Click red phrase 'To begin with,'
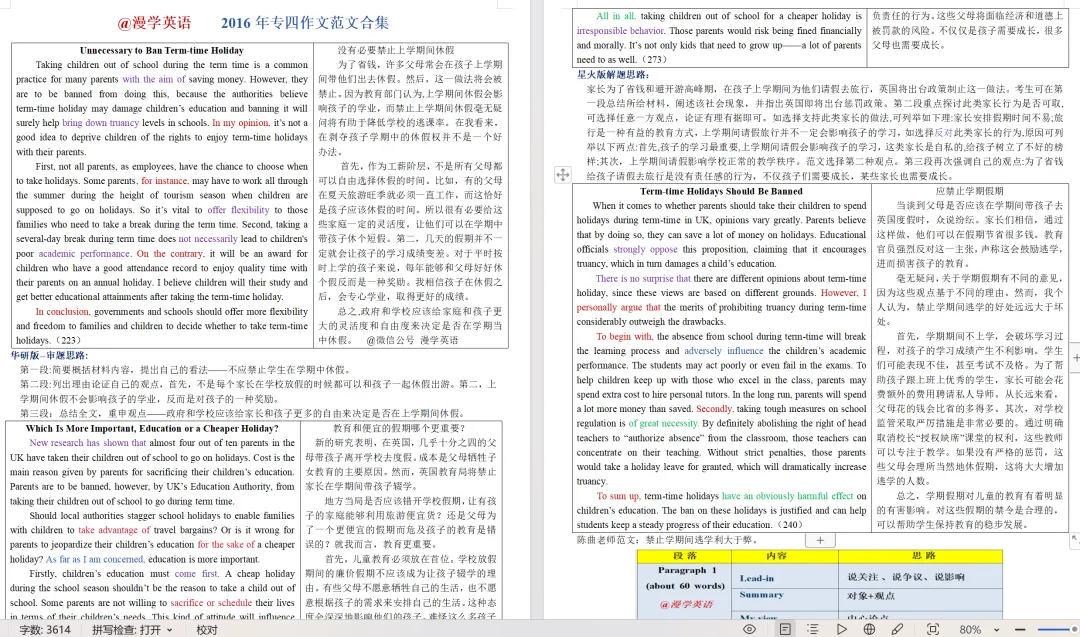The image size is (1080, 637). (x=624, y=337)
